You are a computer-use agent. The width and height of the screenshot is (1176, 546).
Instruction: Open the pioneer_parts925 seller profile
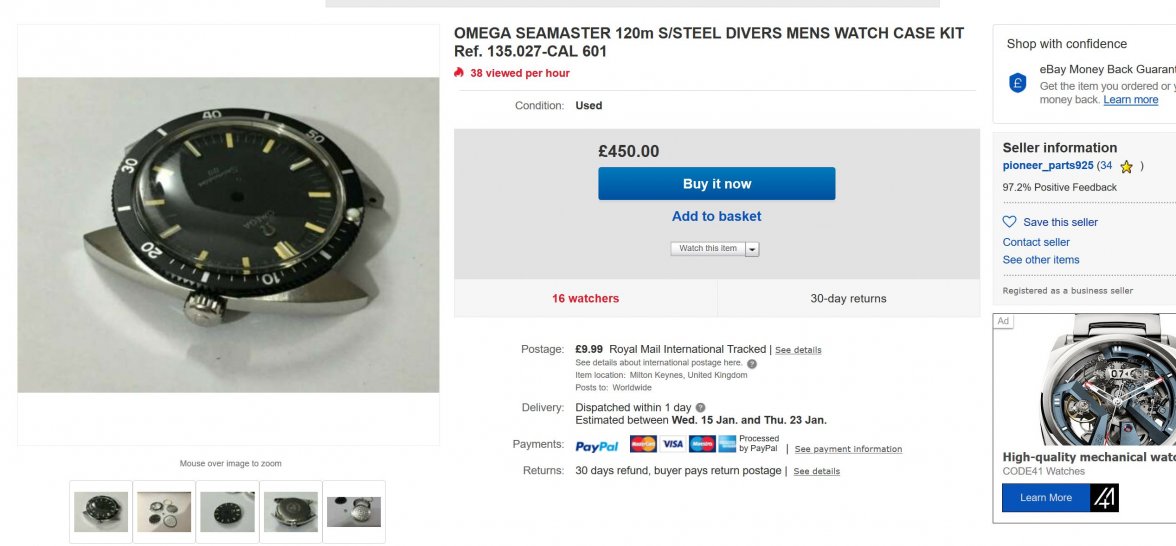[x=1048, y=166]
